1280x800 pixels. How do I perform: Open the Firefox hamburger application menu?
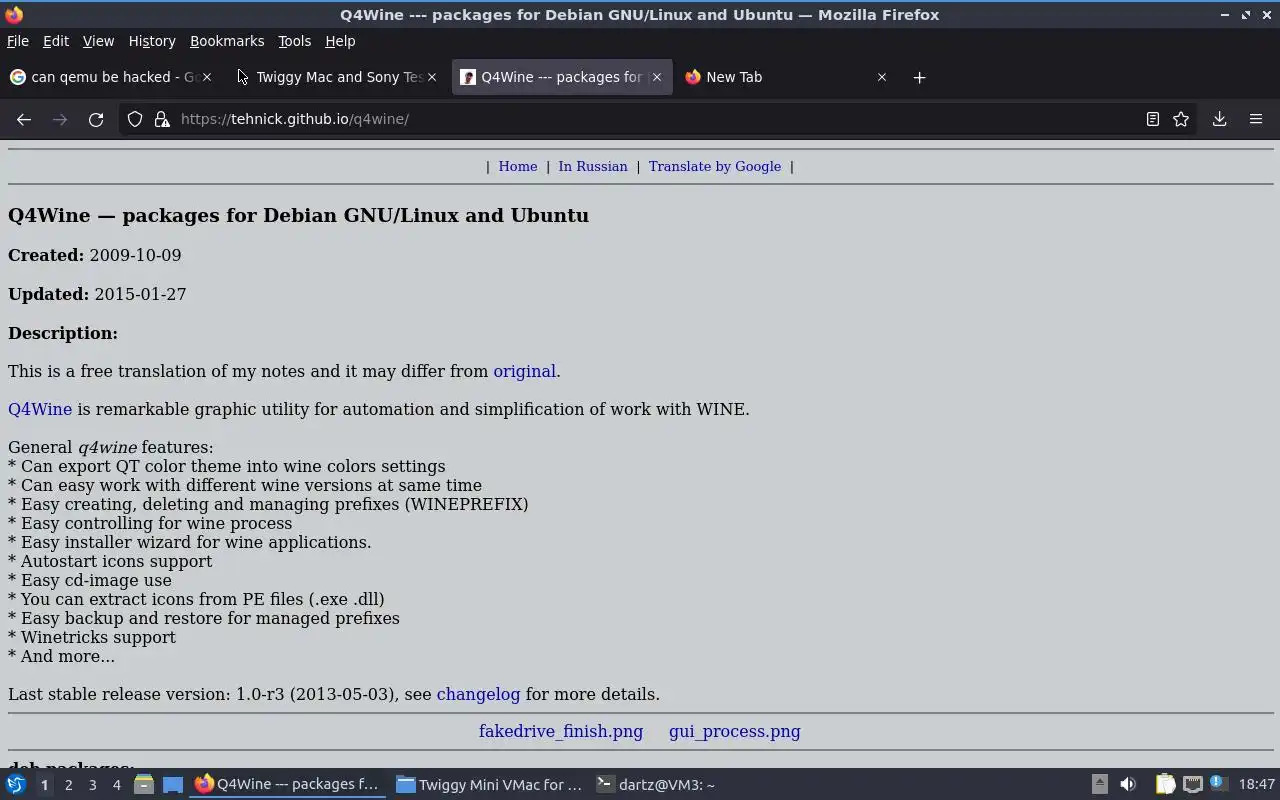pos(1256,119)
